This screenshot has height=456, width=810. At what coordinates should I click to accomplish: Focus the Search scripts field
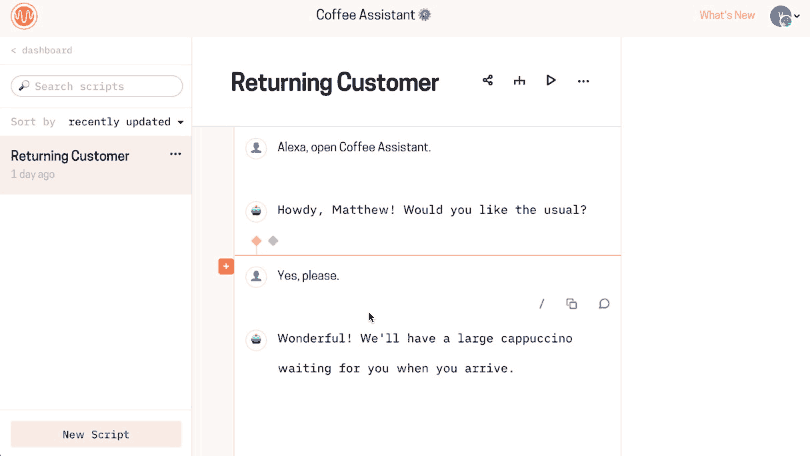(x=97, y=86)
